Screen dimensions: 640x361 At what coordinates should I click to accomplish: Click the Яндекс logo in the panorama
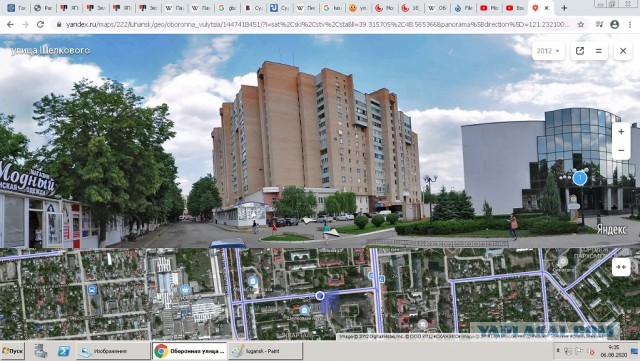(612, 230)
